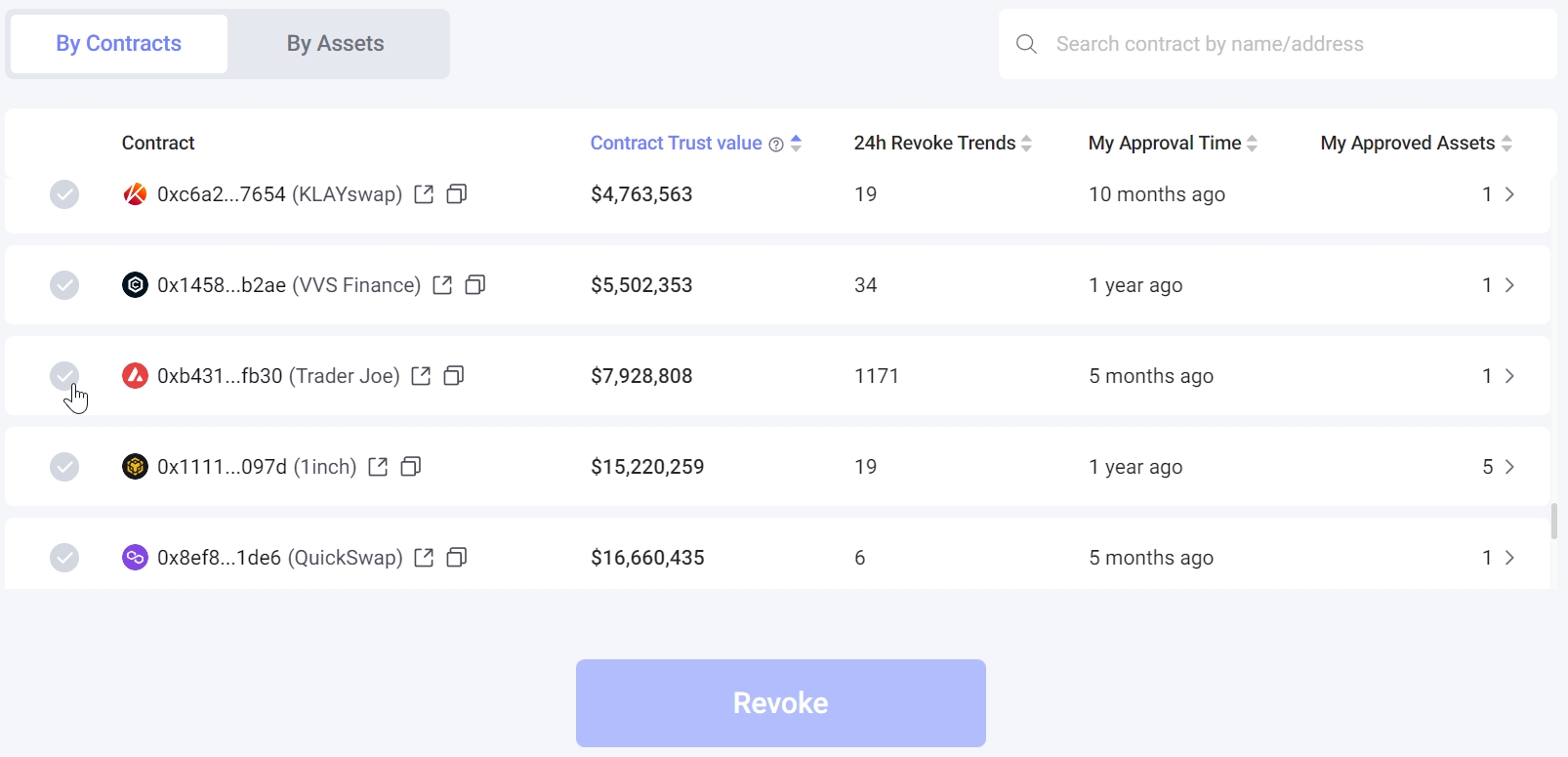Expand 1inch approved assets chevron
Screen dimensions: 1568x757
[1509, 467]
